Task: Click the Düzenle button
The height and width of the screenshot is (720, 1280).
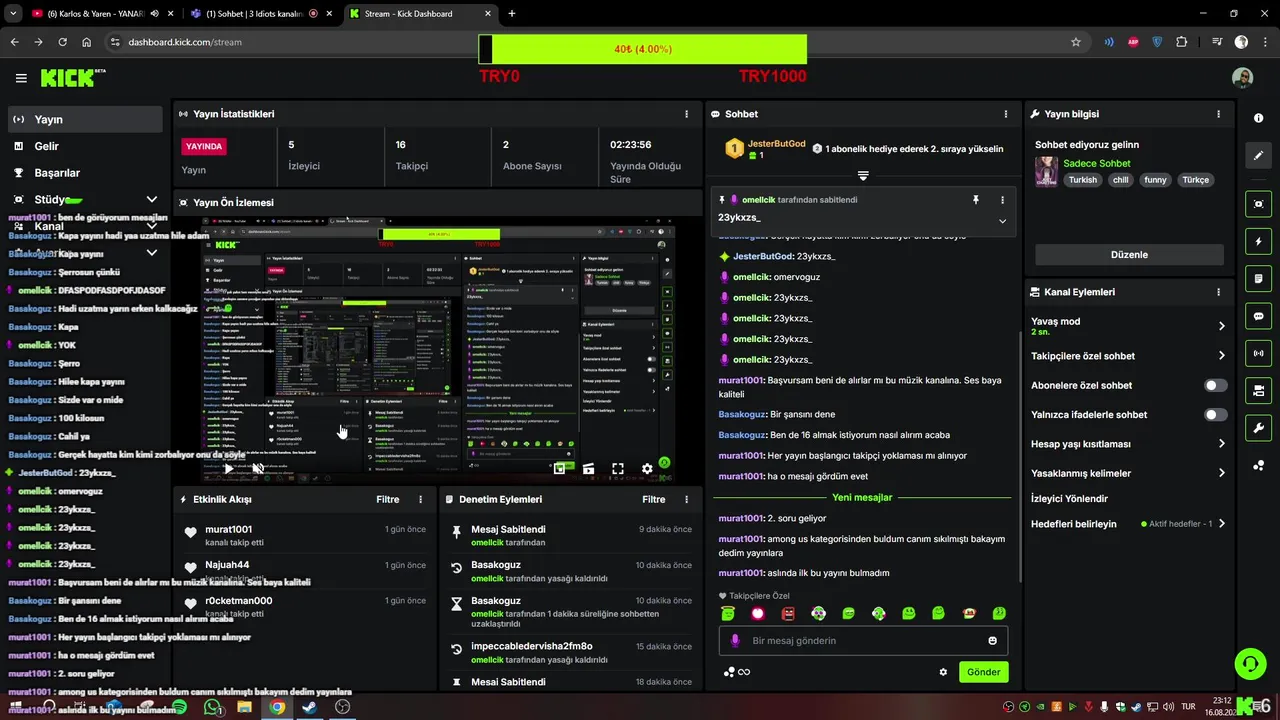Action: point(1129,254)
